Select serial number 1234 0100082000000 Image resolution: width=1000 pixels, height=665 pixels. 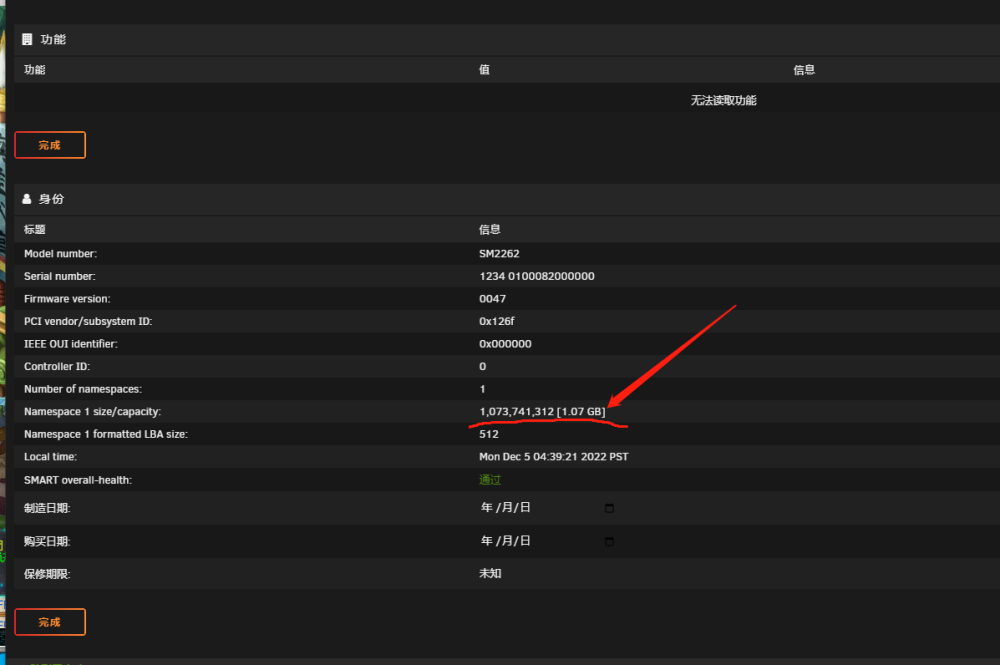[x=537, y=276]
